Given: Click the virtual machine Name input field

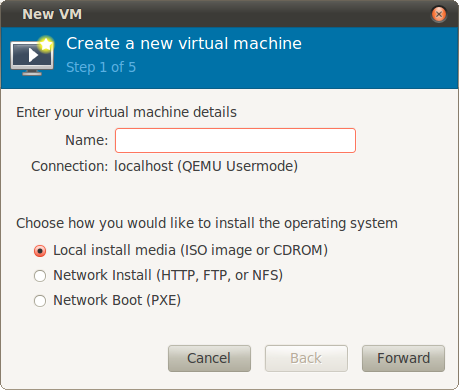Looking at the screenshot, I should tap(235, 140).
